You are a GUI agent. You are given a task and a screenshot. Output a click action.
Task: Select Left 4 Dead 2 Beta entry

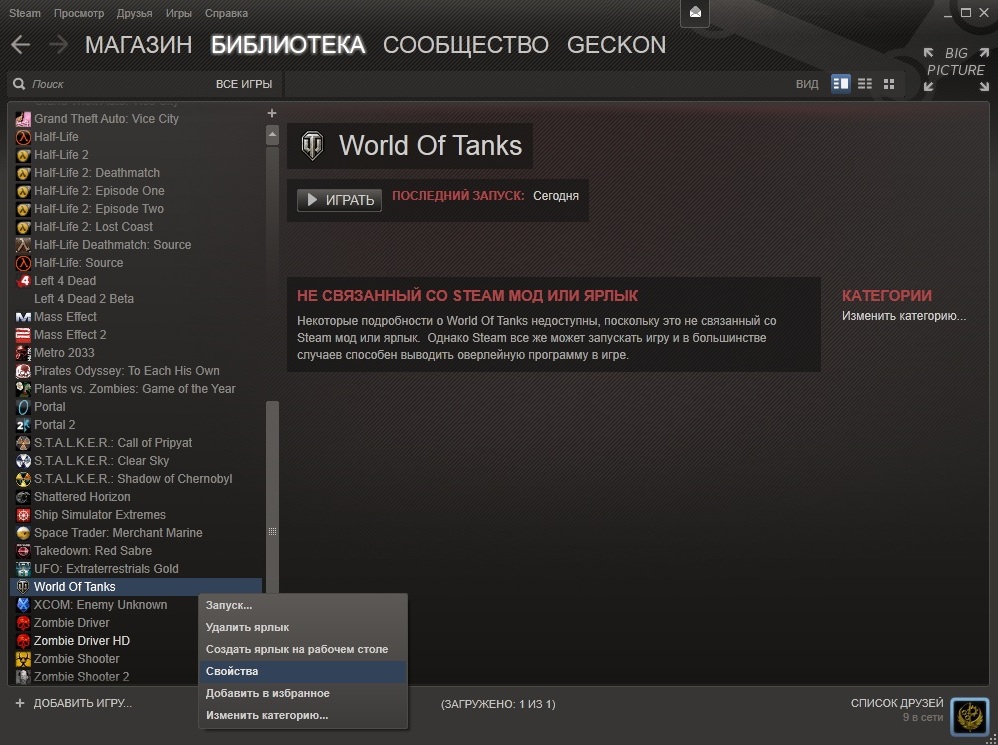(x=137, y=299)
